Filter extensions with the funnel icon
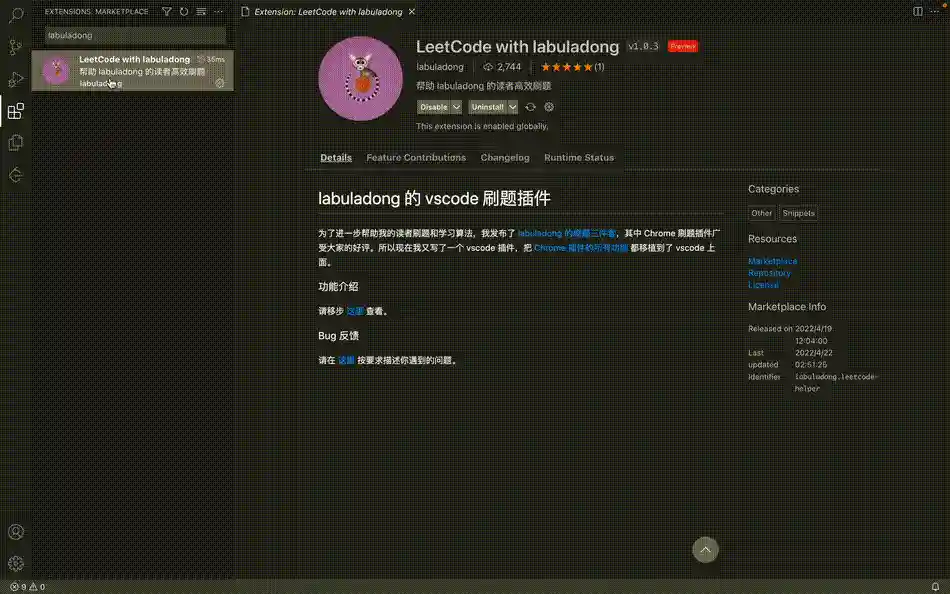 pos(167,12)
